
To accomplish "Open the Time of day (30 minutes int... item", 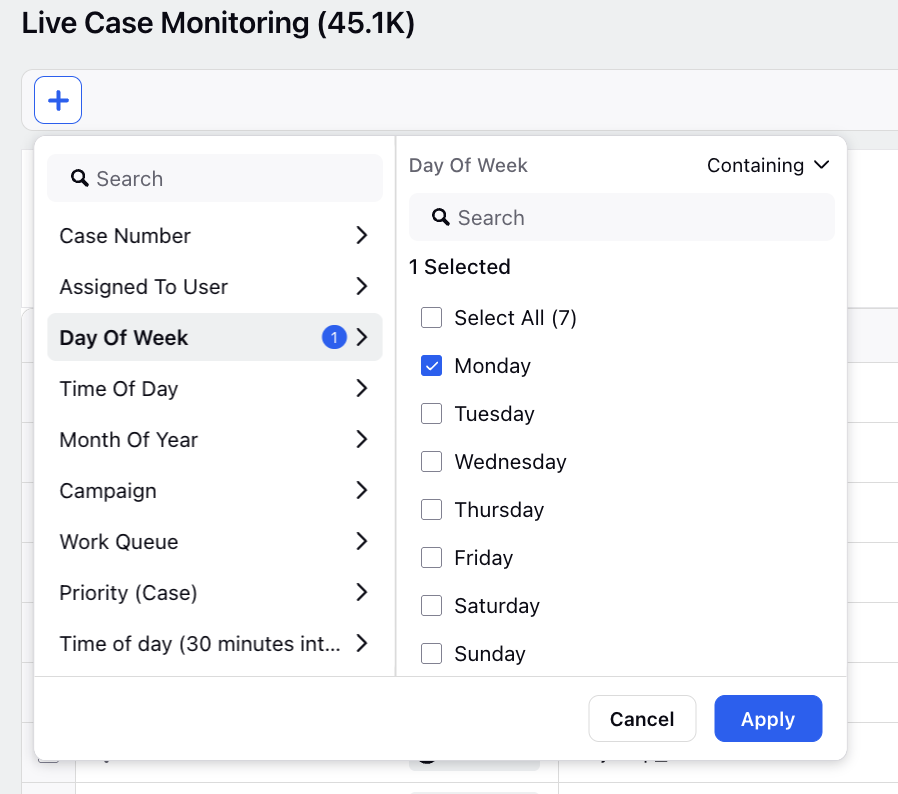I will pyautogui.click(x=215, y=643).
